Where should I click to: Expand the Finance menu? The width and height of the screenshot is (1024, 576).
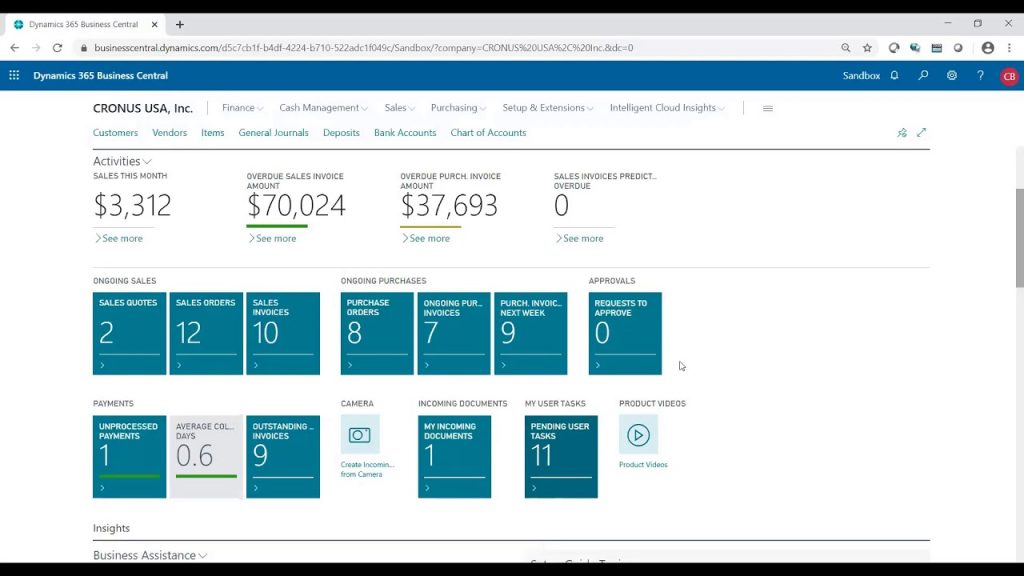tap(242, 108)
